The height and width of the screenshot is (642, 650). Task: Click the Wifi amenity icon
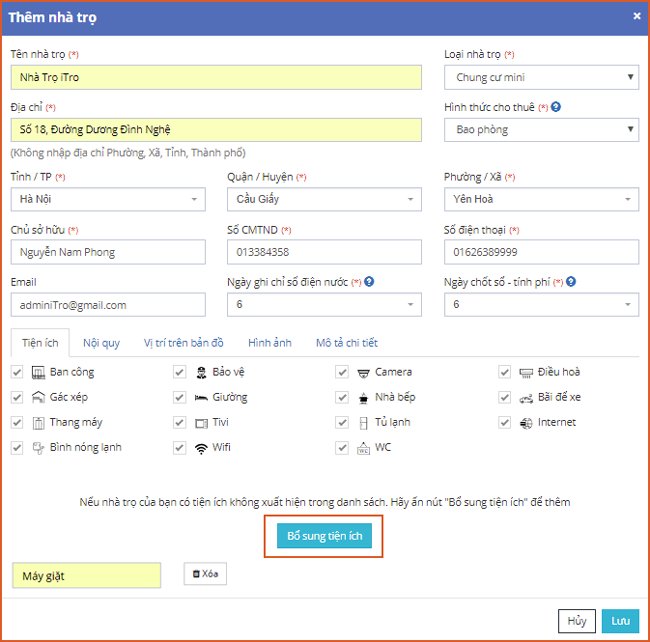click(x=201, y=447)
